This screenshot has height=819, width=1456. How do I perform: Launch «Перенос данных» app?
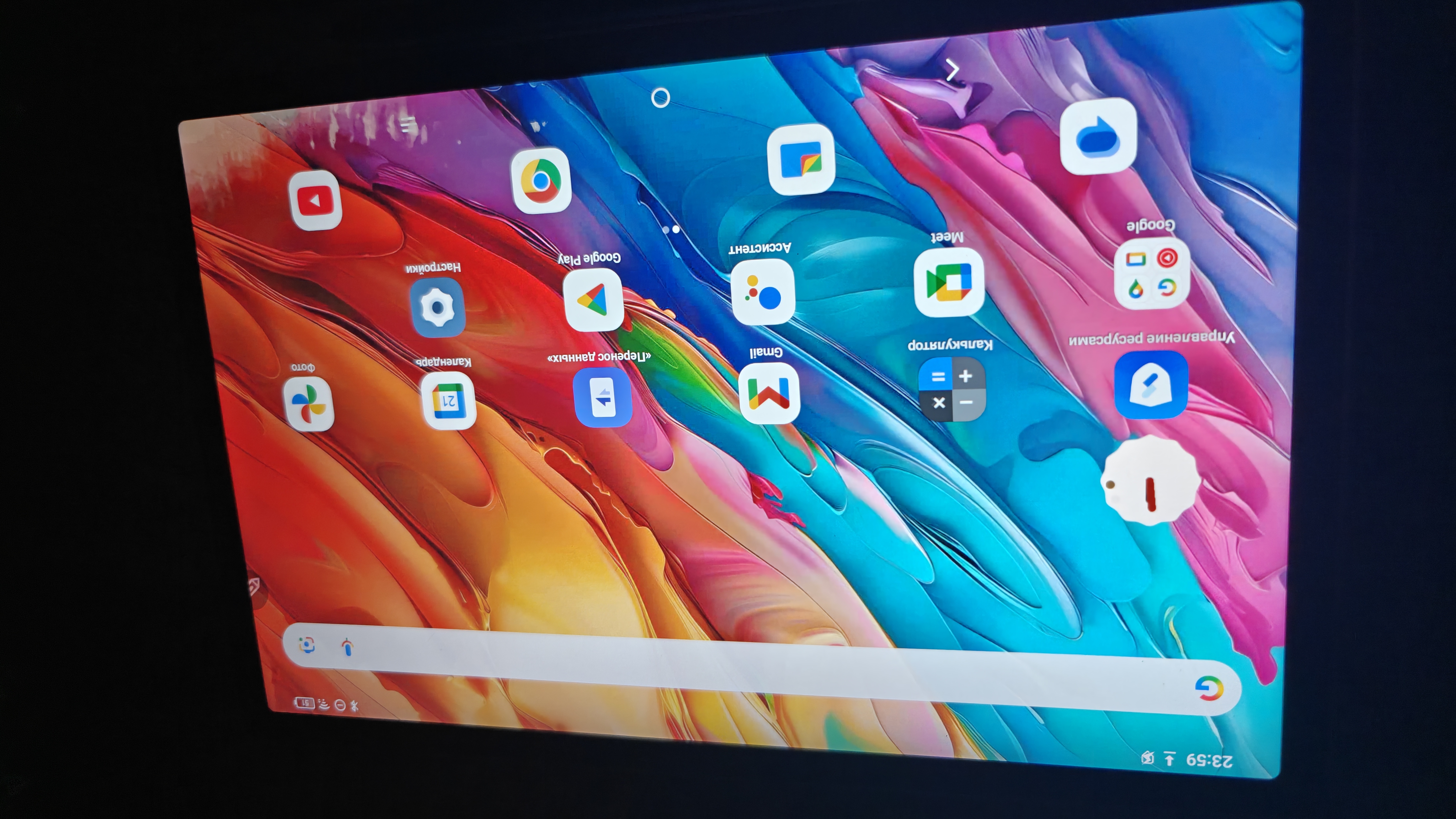(x=603, y=397)
